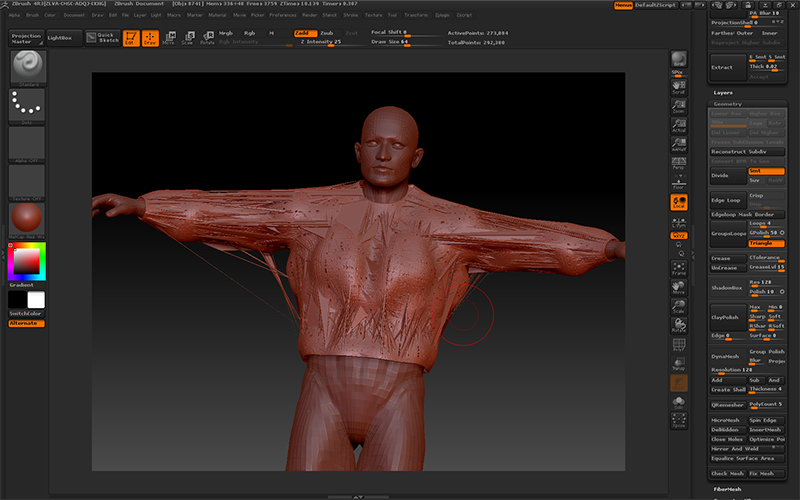Open the Document menu

tap(74, 15)
